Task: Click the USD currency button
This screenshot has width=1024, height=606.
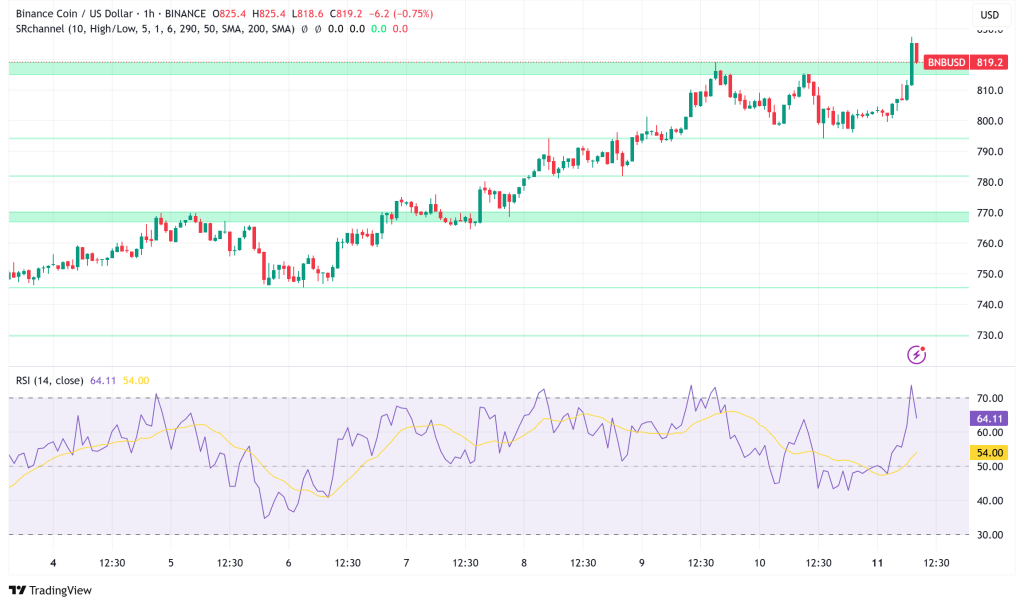Action: pos(989,14)
